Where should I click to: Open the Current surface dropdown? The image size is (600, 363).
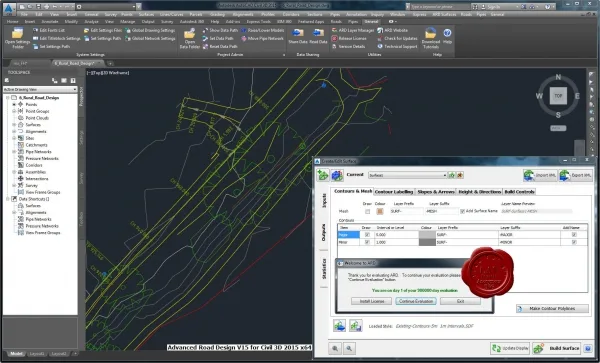click(x=408, y=175)
